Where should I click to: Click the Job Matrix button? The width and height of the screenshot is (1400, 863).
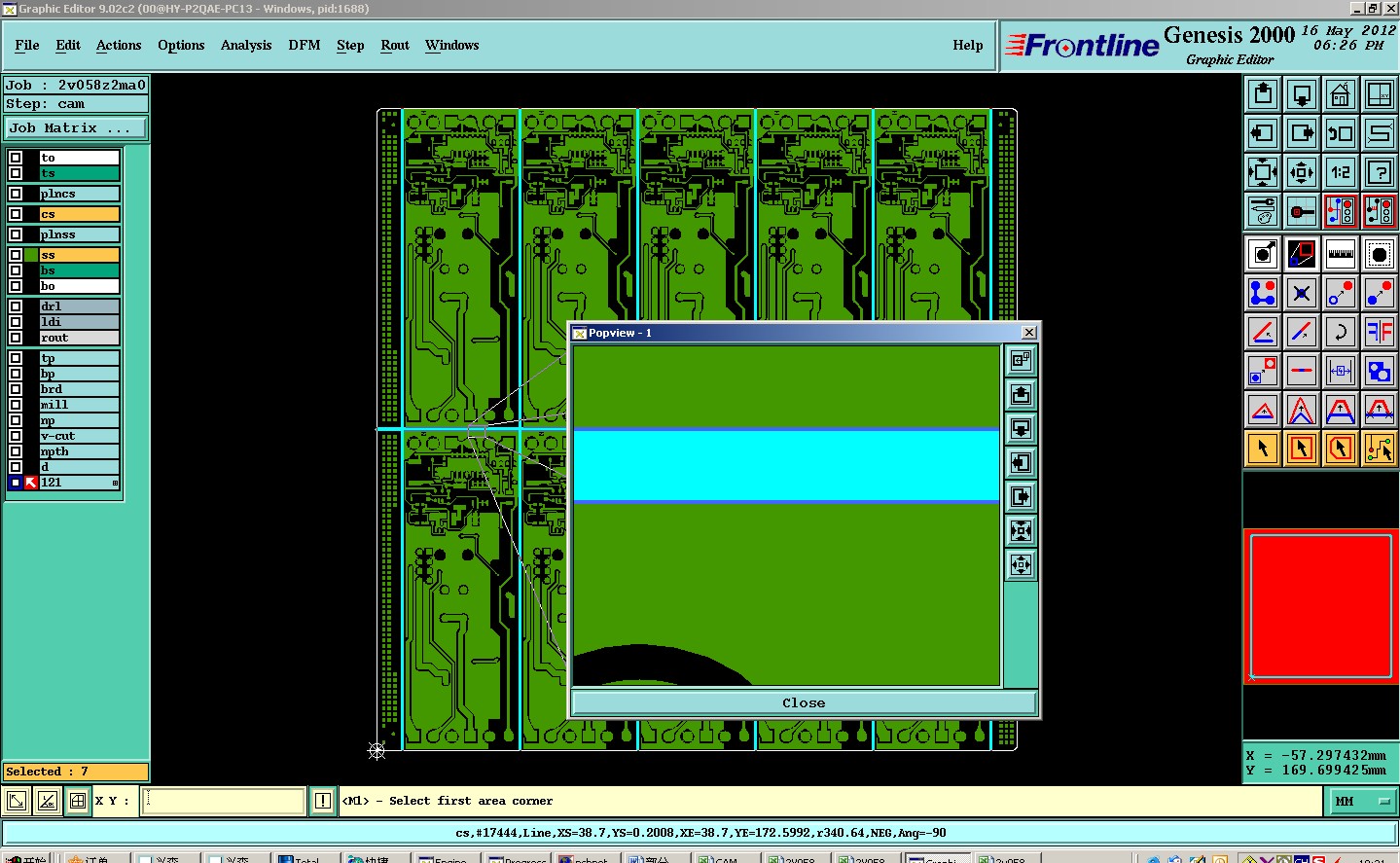(x=76, y=127)
